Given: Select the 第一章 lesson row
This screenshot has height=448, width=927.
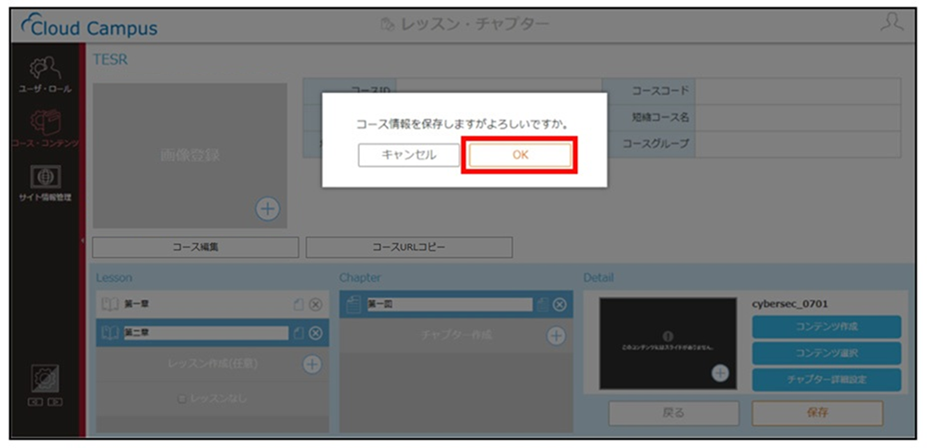Looking at the screenshot, I should (212, 304).
